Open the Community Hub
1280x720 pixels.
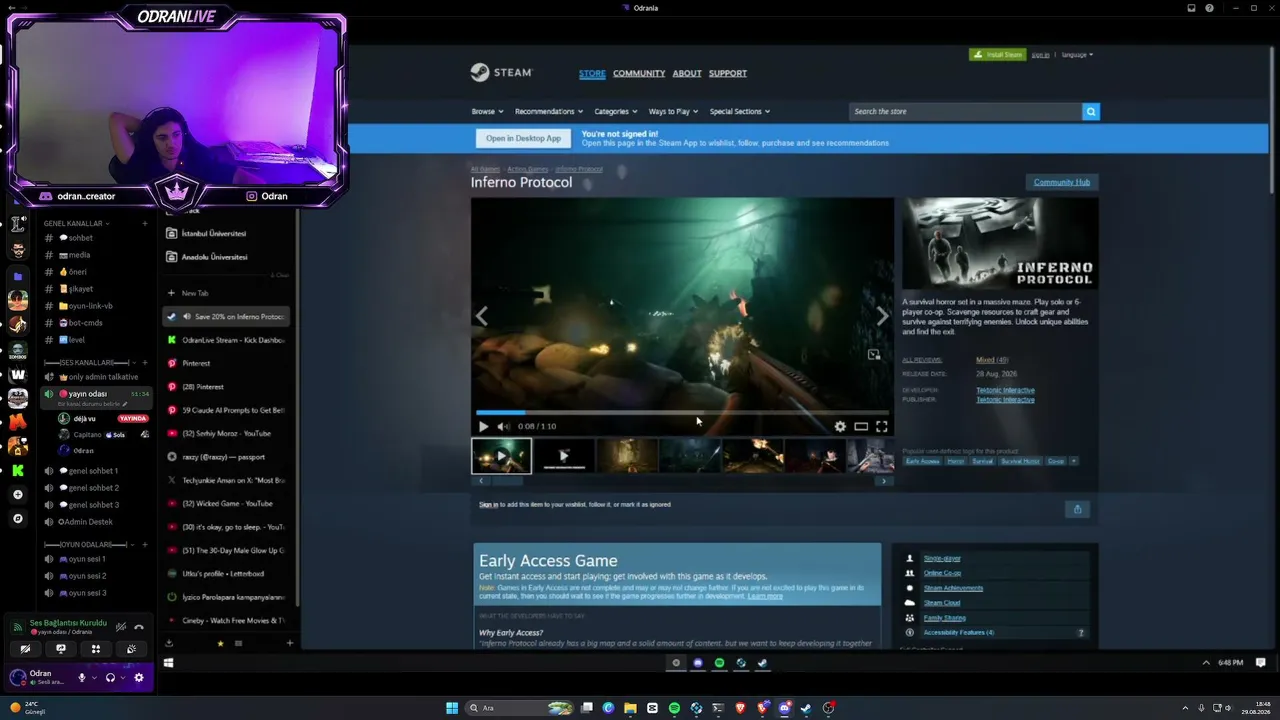coord(1062,182)
